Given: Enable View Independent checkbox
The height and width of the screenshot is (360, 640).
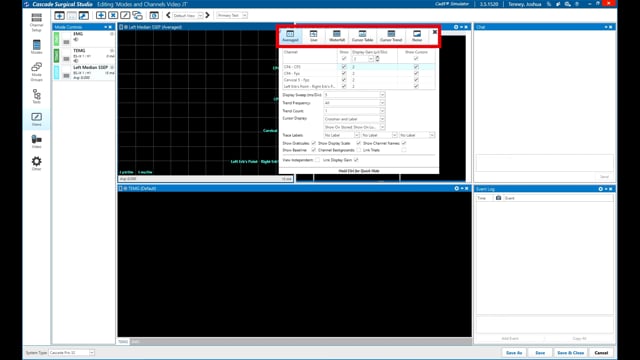Looking at the screenshot, I should (x=318, y=160).
